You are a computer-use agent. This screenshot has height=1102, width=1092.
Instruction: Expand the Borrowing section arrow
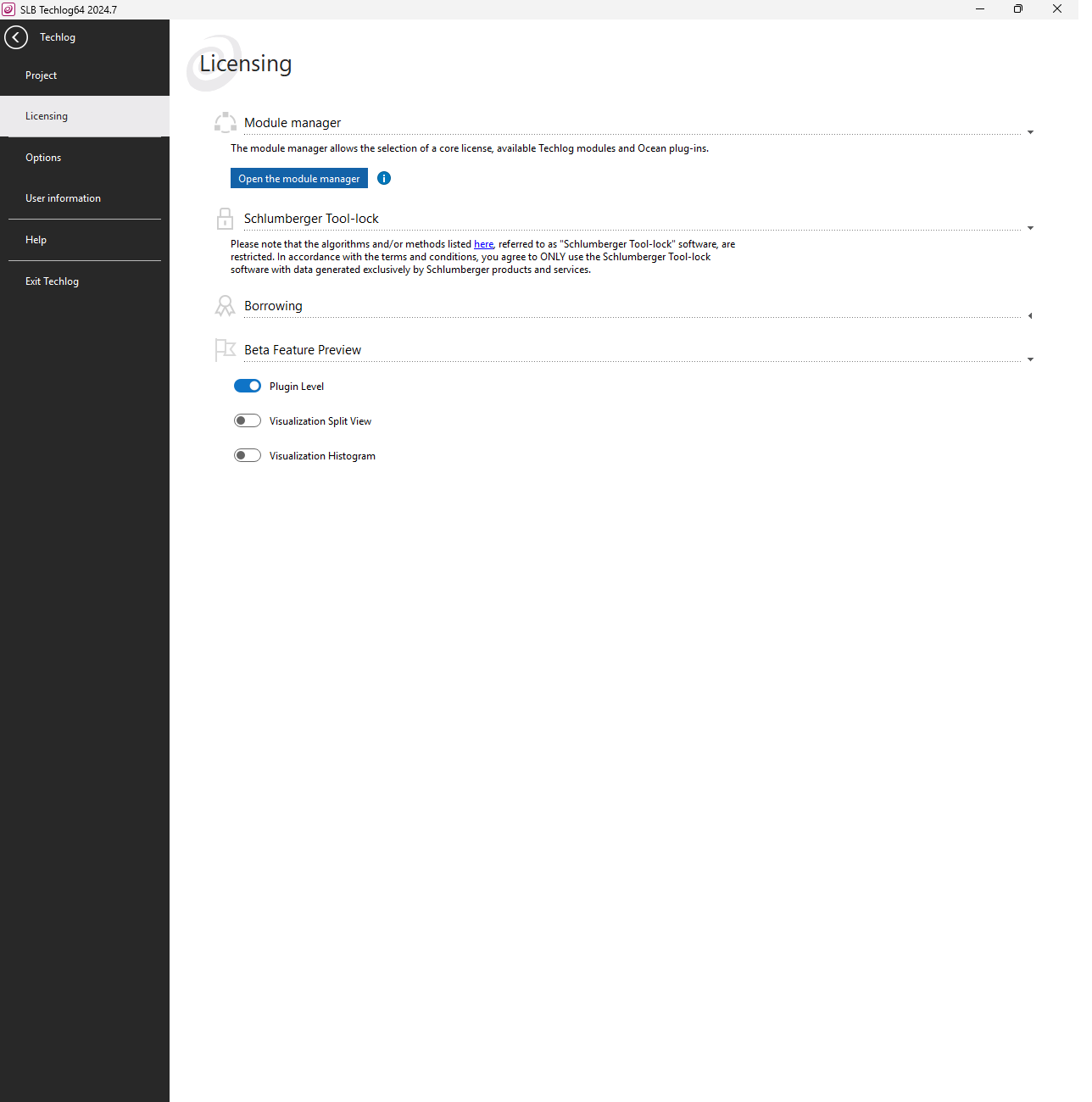(1030, 315)
